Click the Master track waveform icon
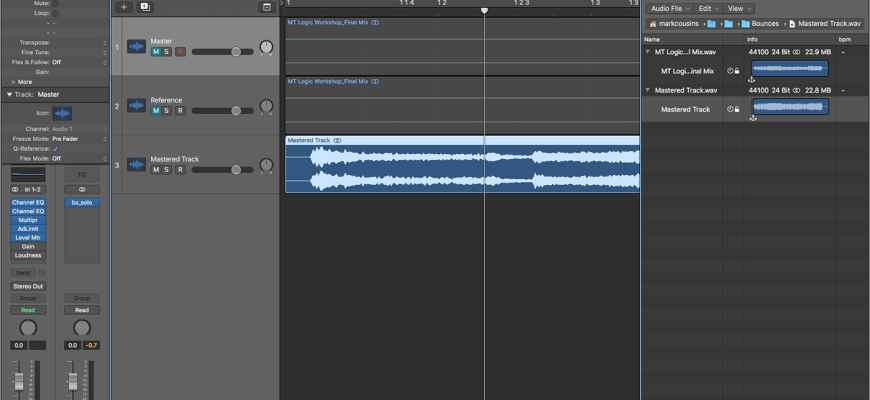870x400 pixels. pos(136,47)
